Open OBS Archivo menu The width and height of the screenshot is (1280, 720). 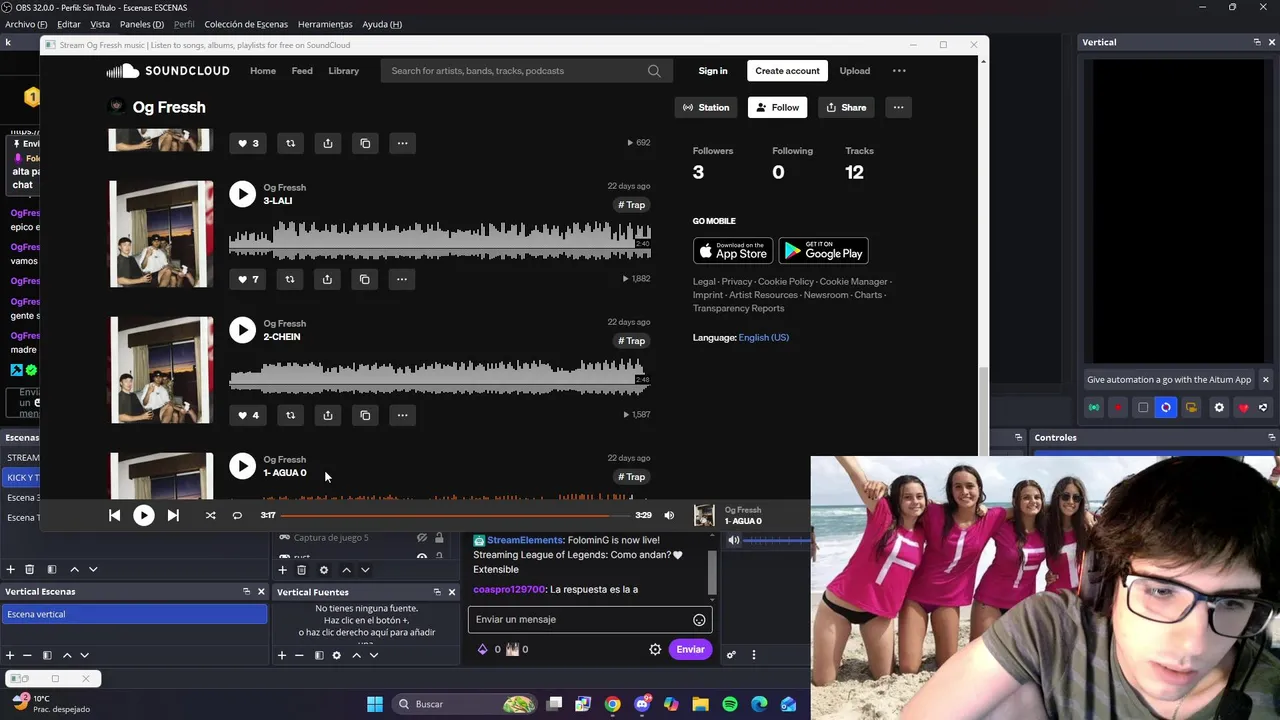point(26,24)
